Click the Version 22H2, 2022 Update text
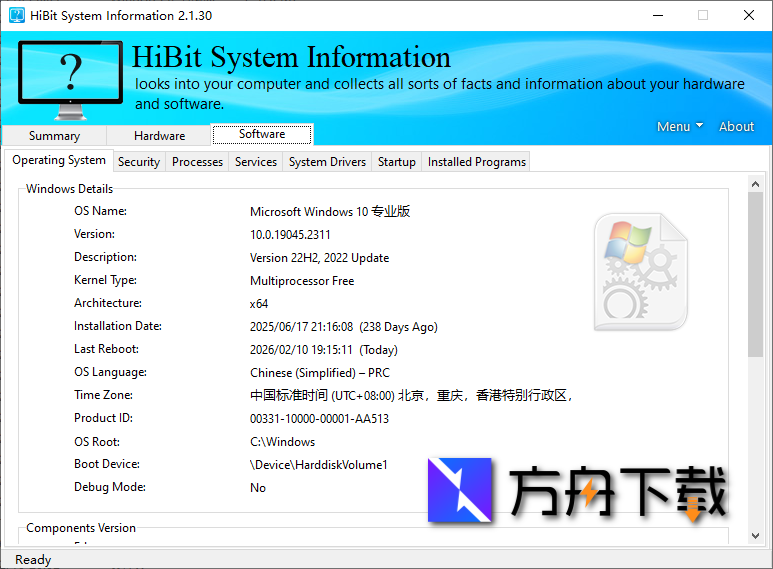773x569 pixels. pos(319,258)
